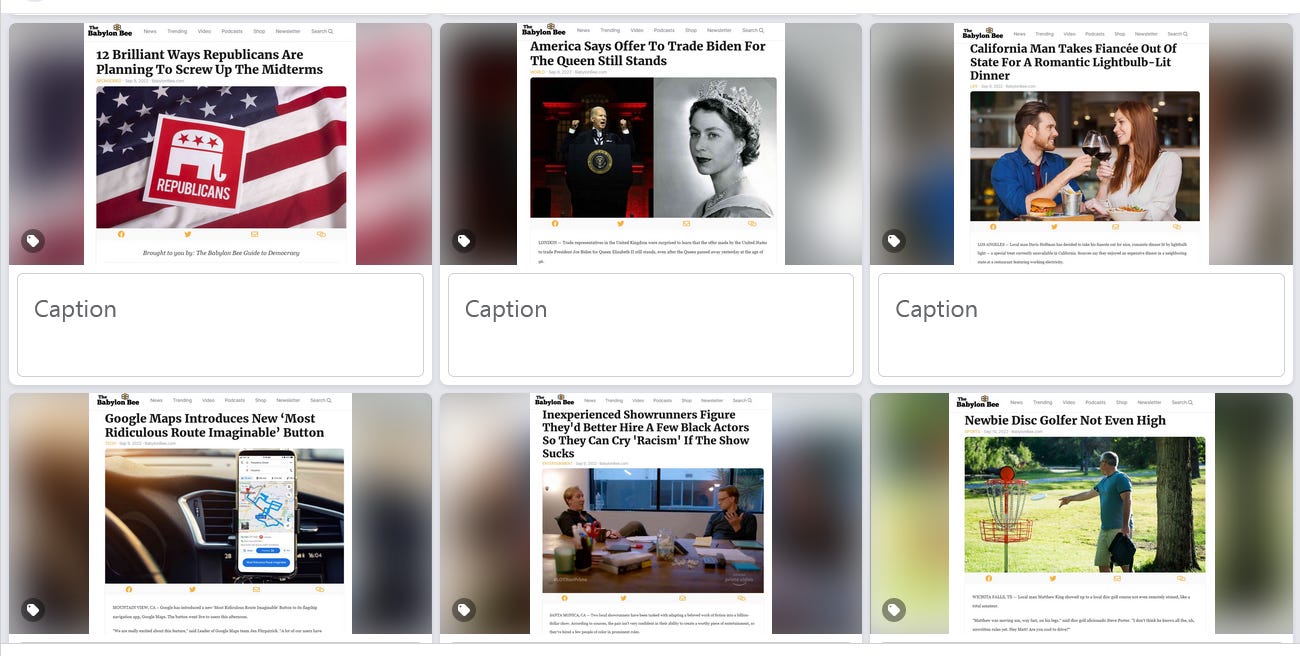The image size is (1300, 656).
Task: Select the America Offers To Trade Biden thumbnail
Action: tap(651, 144)
